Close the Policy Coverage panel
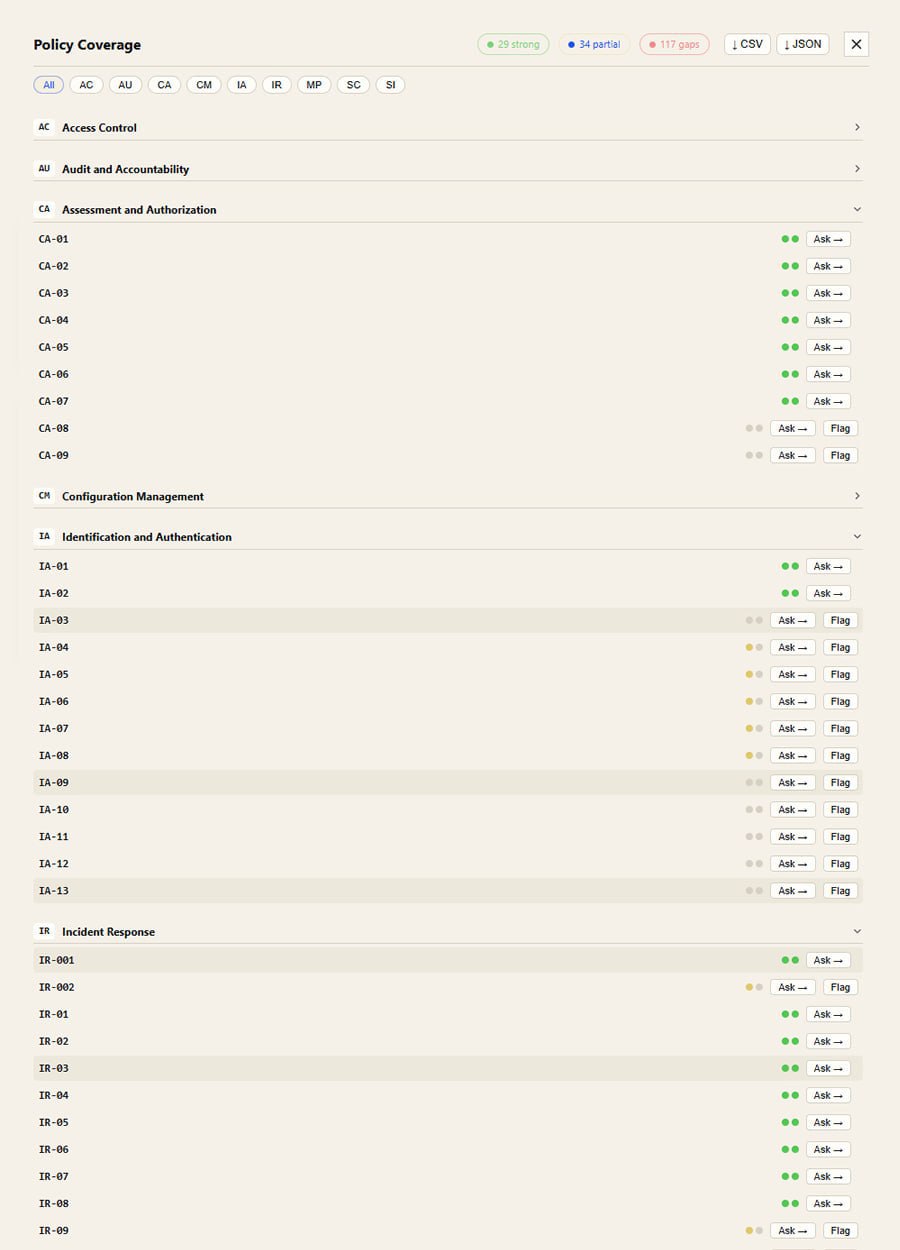The image size is (900, 1250). pos(856,44)
